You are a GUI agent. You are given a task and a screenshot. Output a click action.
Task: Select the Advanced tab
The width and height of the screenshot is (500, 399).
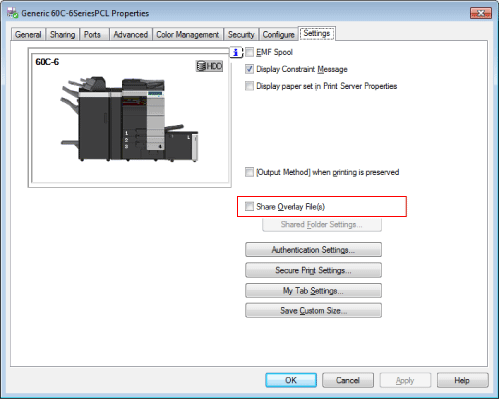[131, 34]
